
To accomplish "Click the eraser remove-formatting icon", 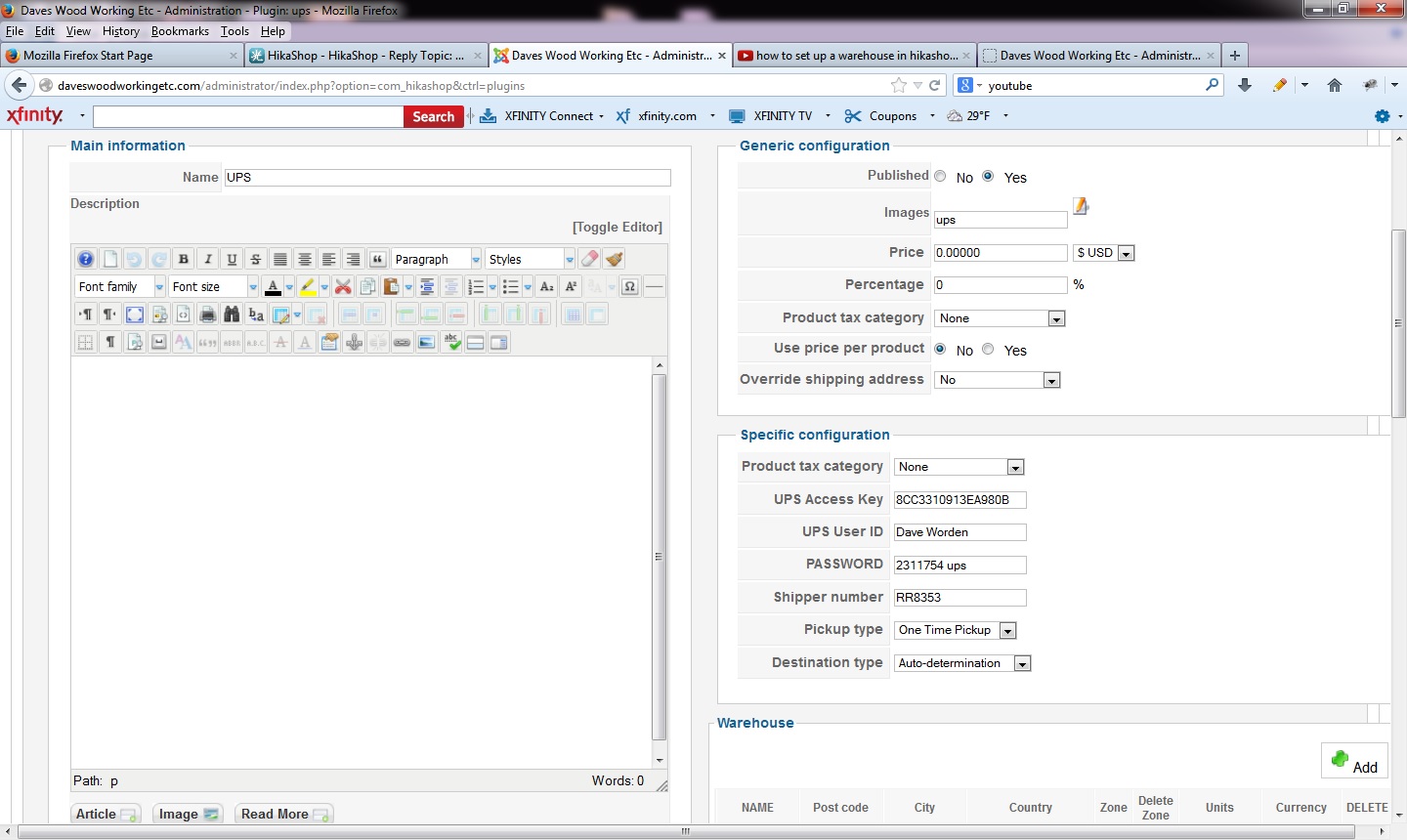I will click(x=589, y=259).
